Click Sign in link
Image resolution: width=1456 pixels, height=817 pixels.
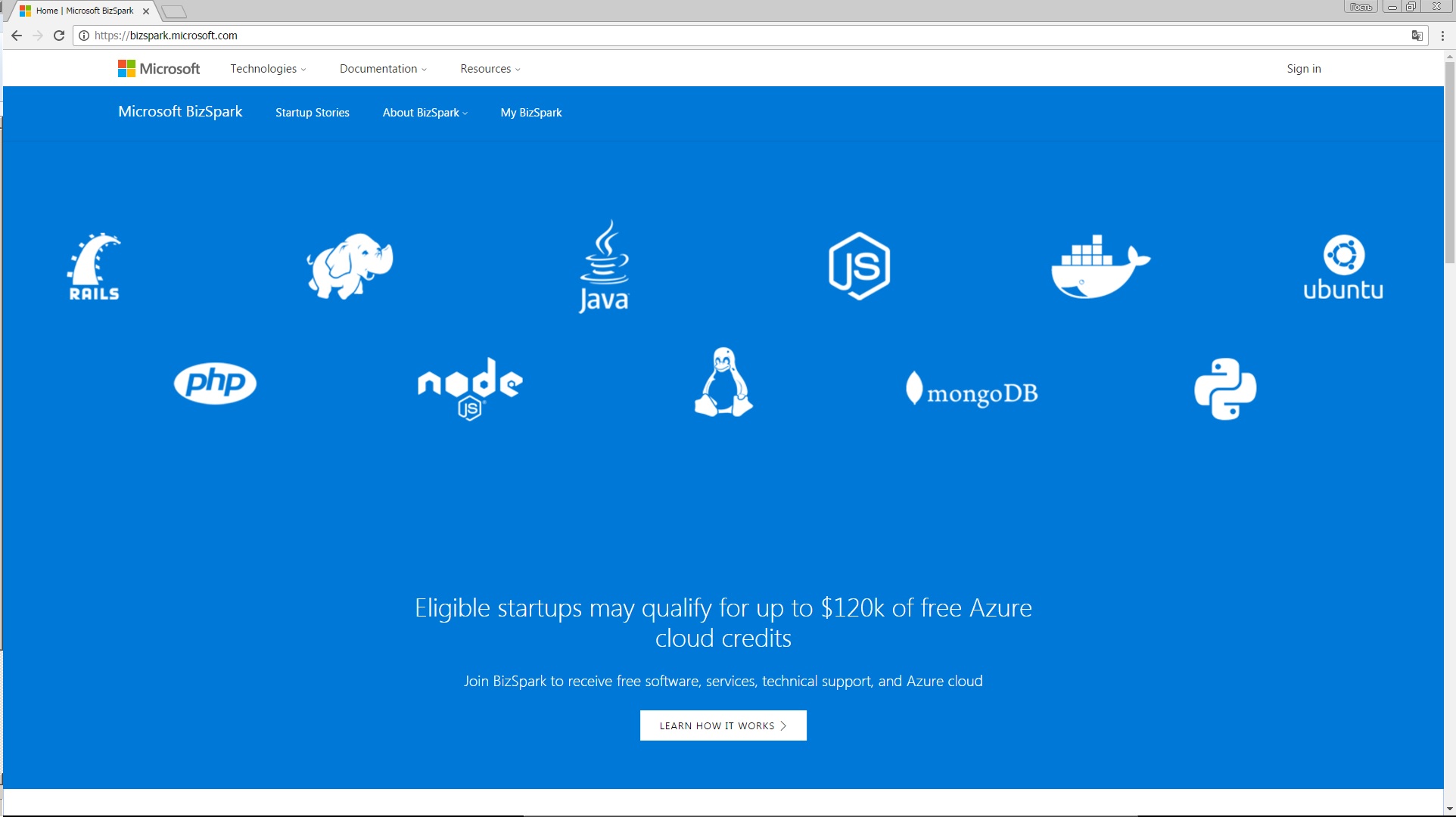point(1304,69)
